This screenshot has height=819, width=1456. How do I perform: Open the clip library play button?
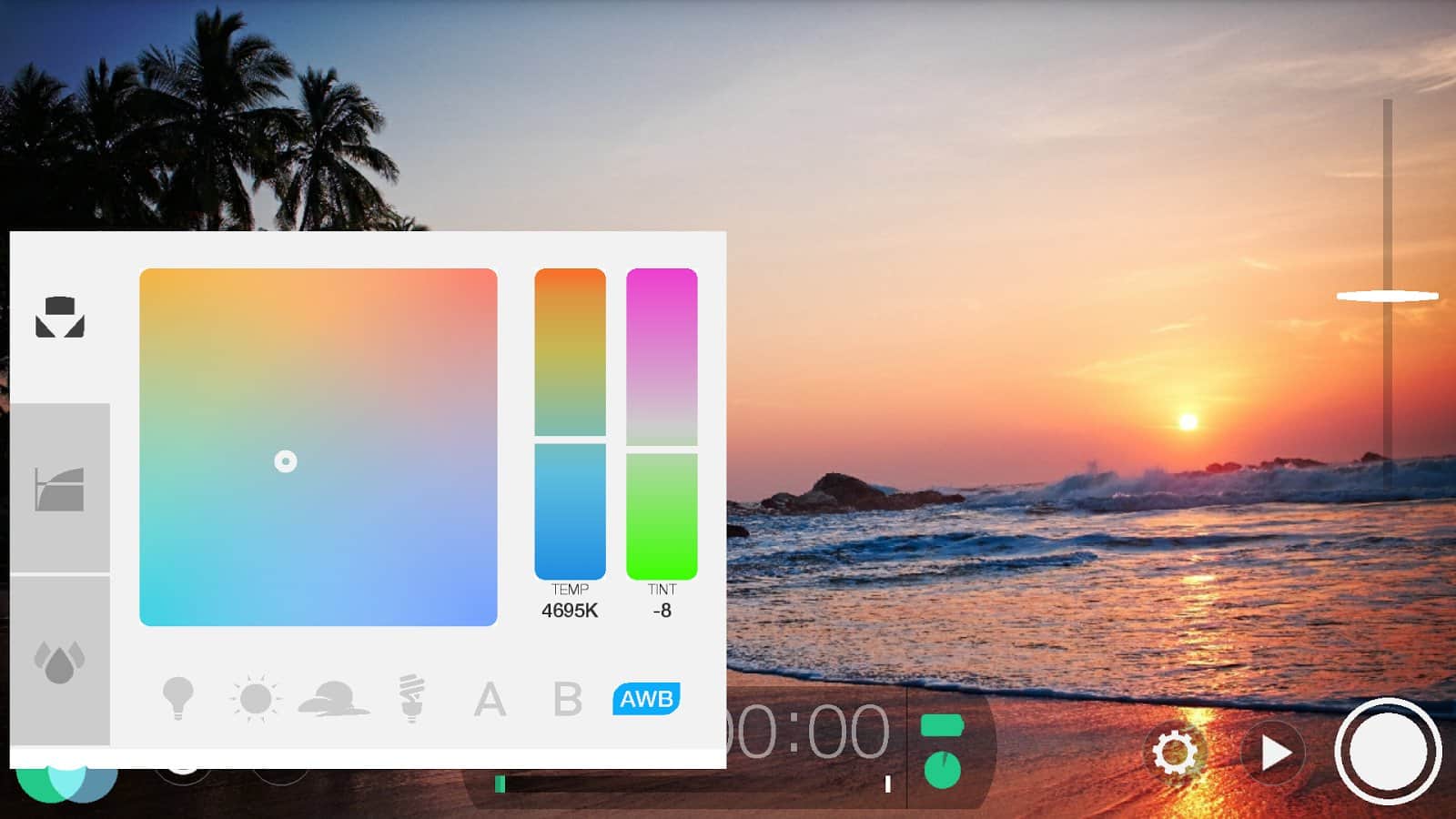[1274, 753]
